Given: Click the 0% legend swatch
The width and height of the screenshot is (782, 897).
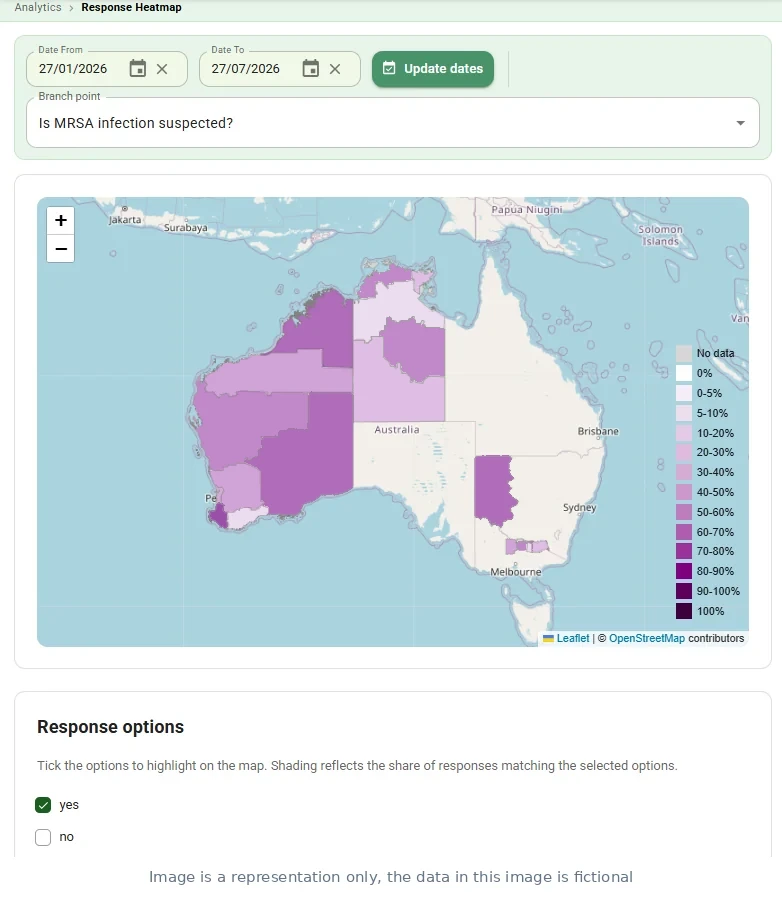Looking at the screenshot, I should 684,374.
